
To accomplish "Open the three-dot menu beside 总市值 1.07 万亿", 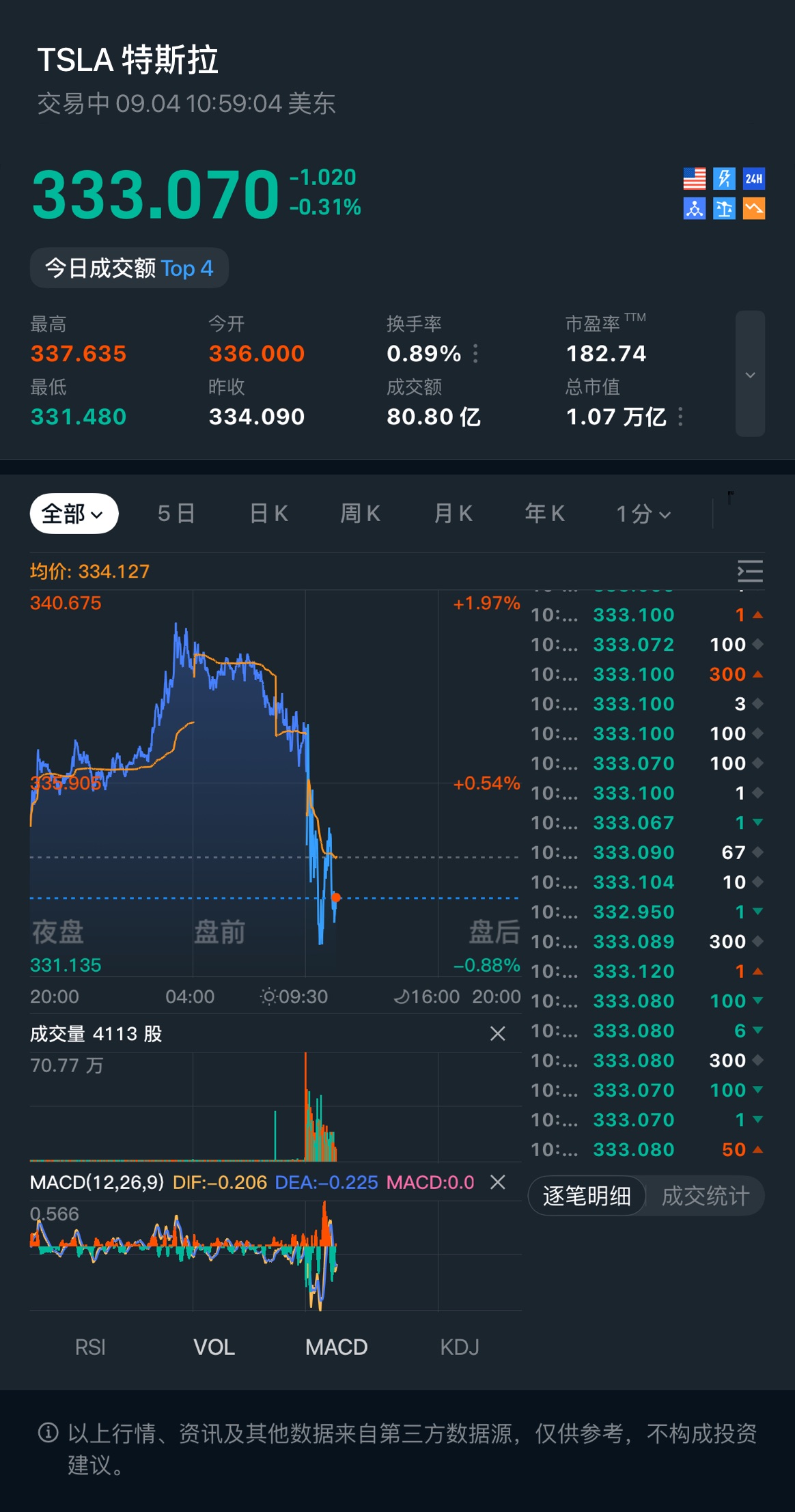I will point(680,417).
